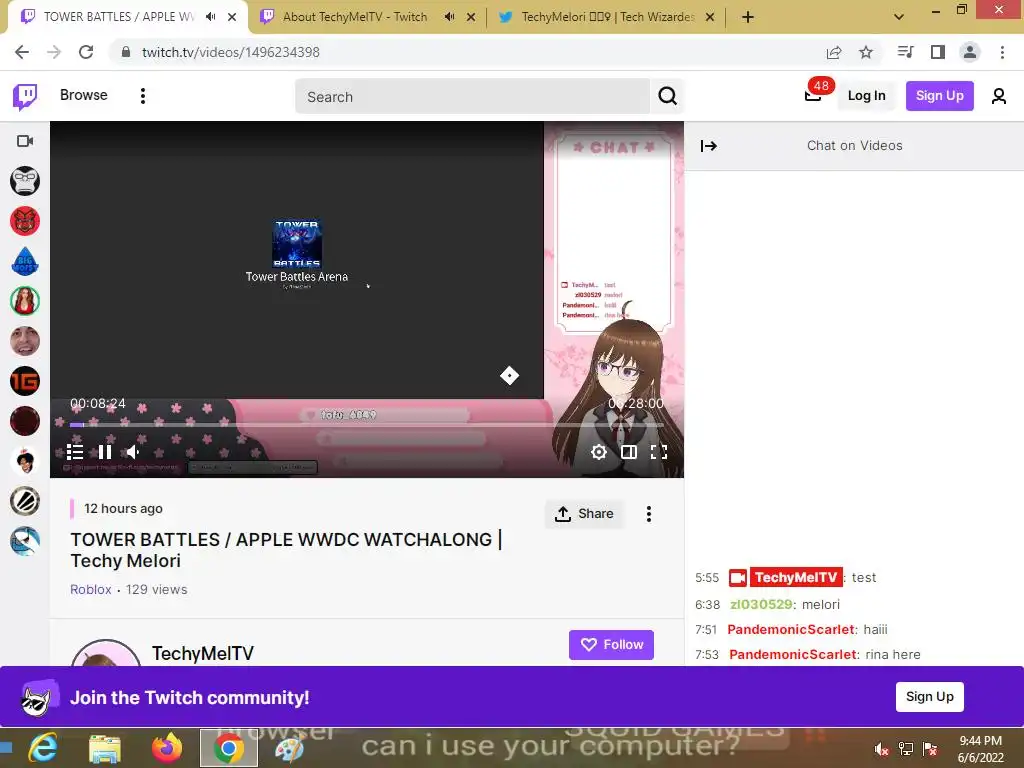
Task: Collapse the Chat on Videos panel
Action: 709,146
